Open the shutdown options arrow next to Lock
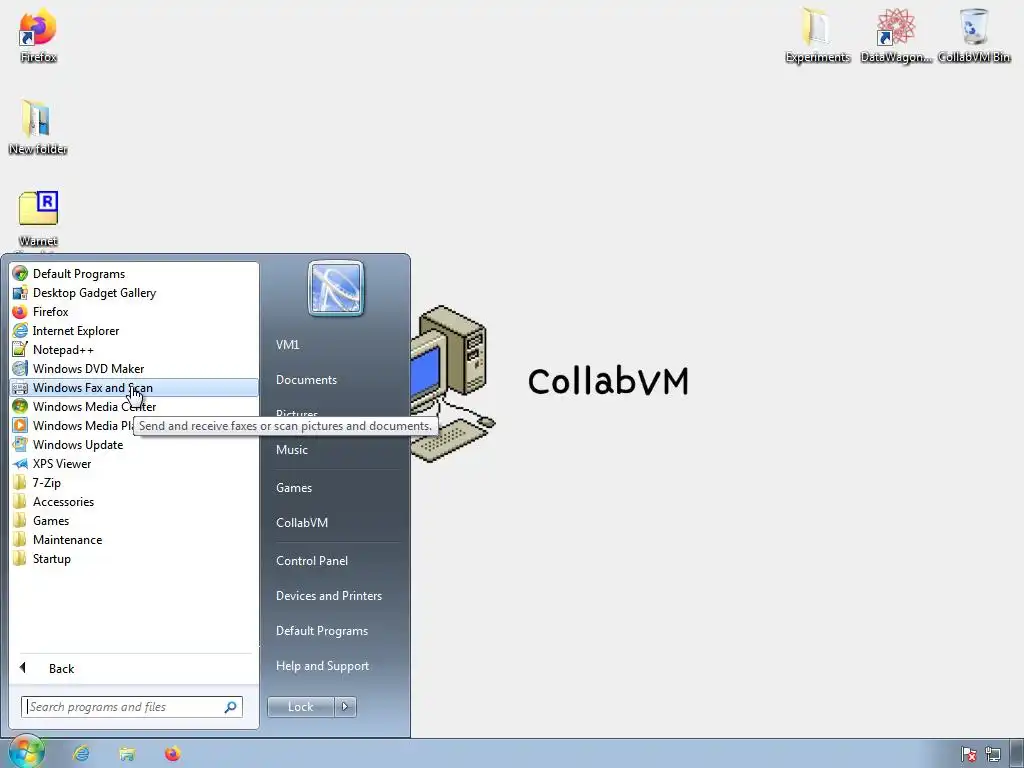This screenshot has width=1024, height=768. coord(345,707)
